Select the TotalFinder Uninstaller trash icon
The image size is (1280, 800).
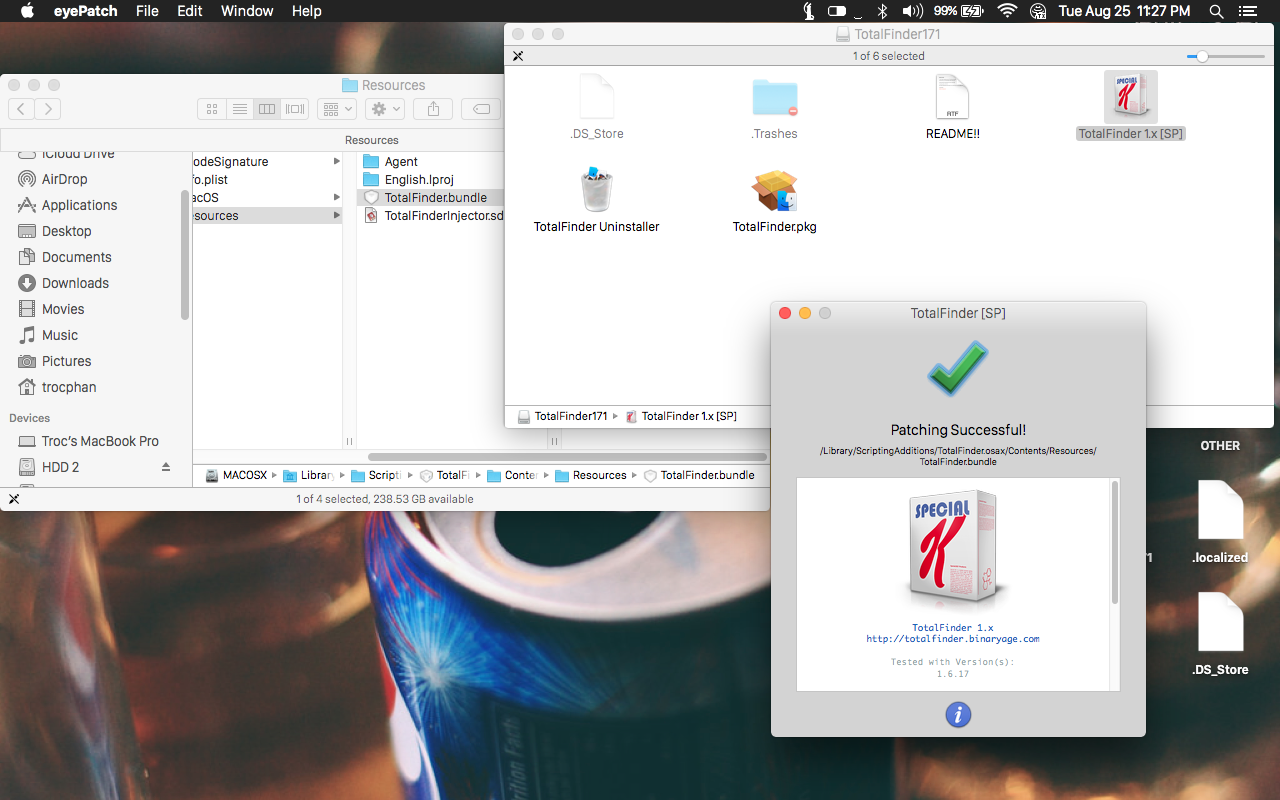596,193
